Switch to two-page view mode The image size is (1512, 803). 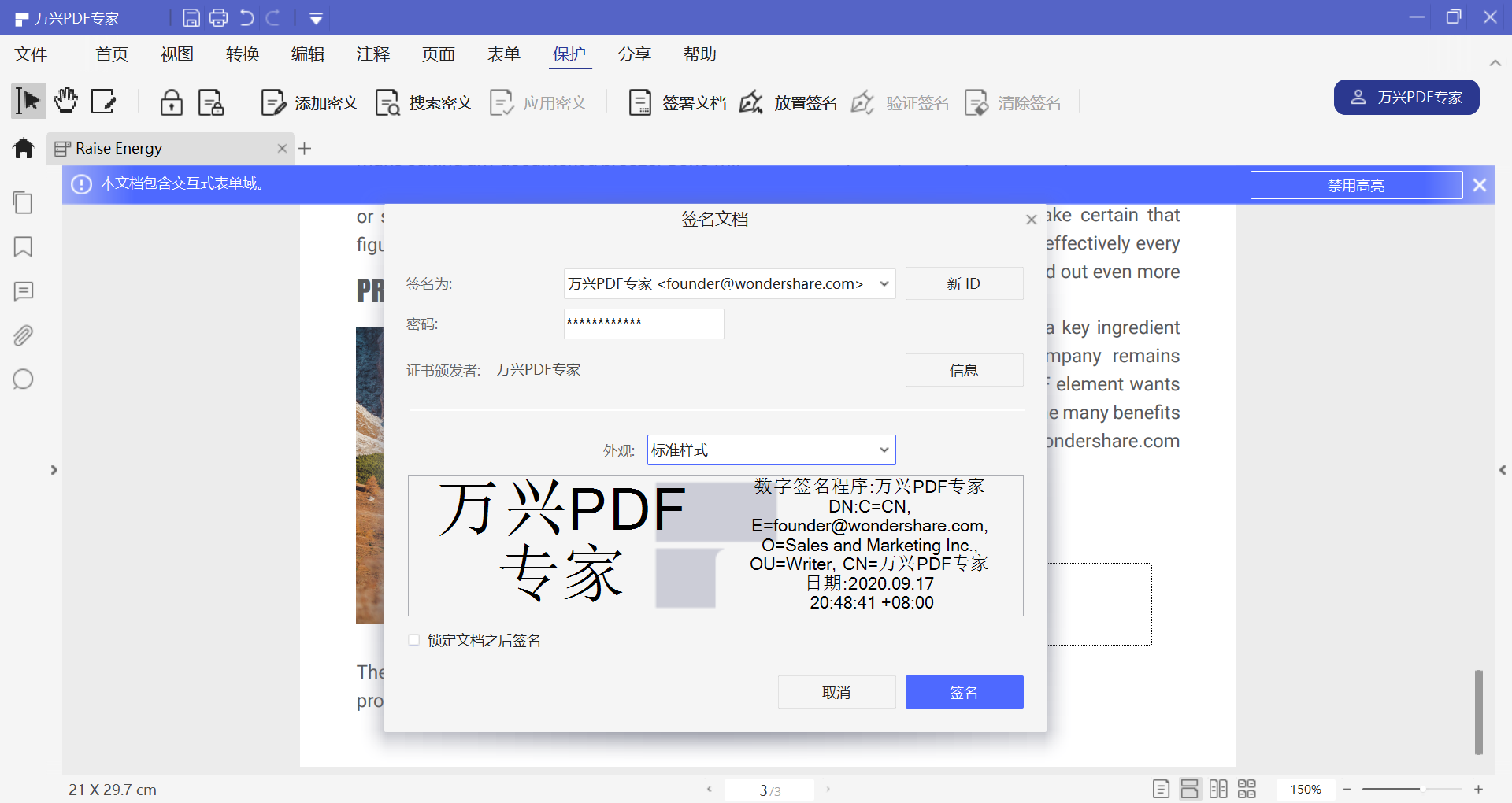(1217, 789)
